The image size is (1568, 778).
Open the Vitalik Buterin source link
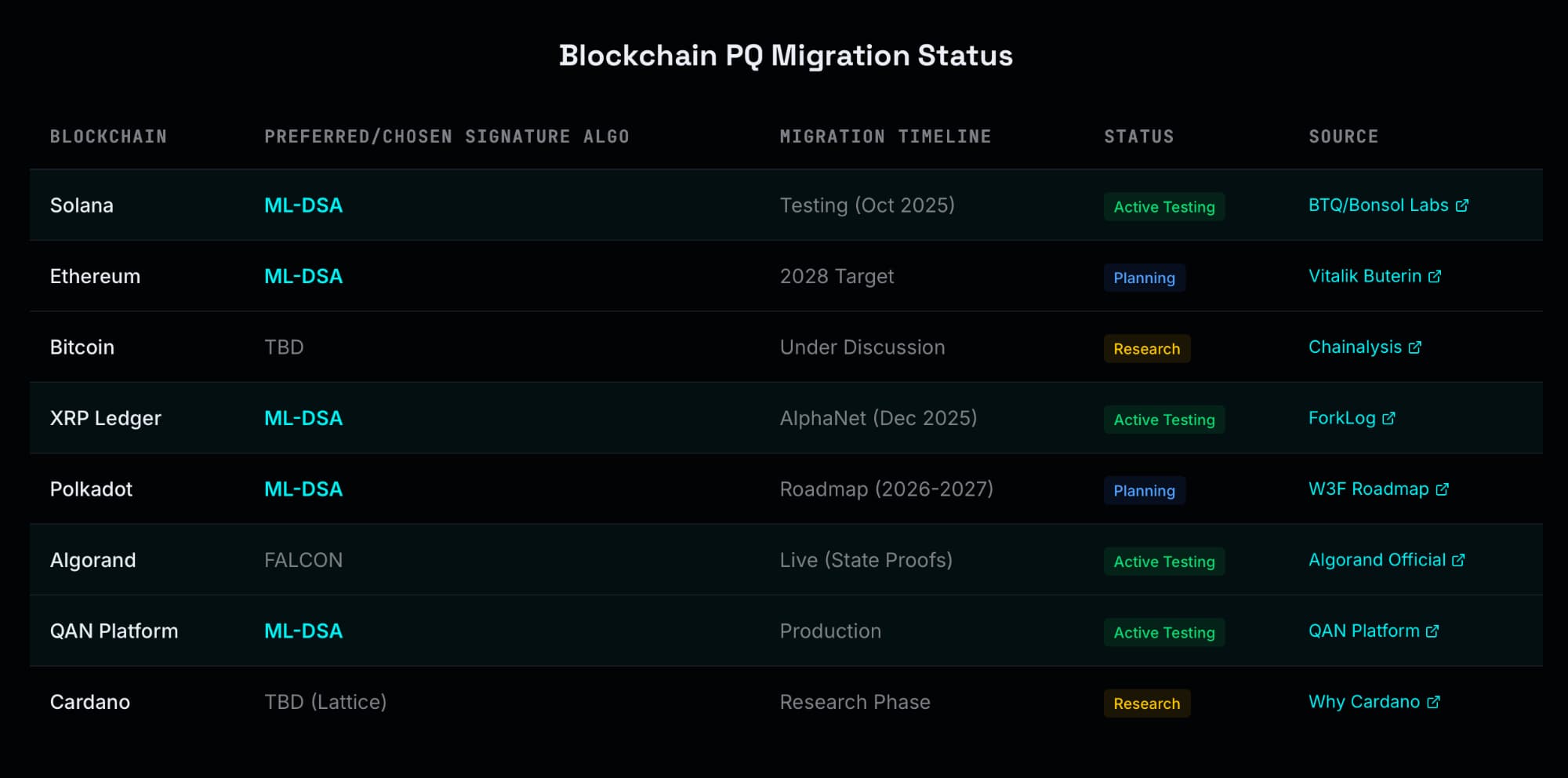(x=1364, y=276)
